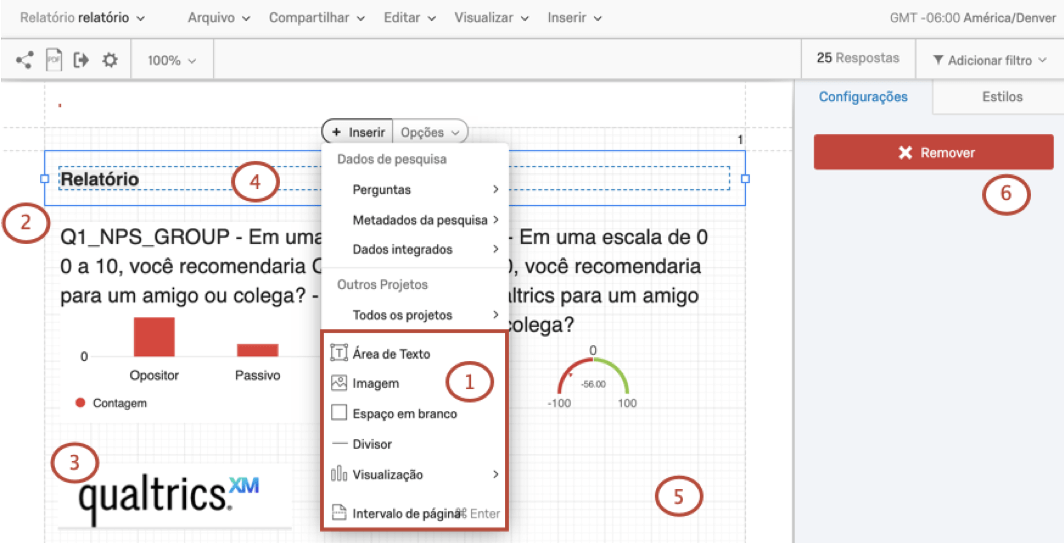Viewport: 1064px width, 543px height.
Task: Click the share icon in toolbar
Action: pyautogui.click(x=24, y=60)
